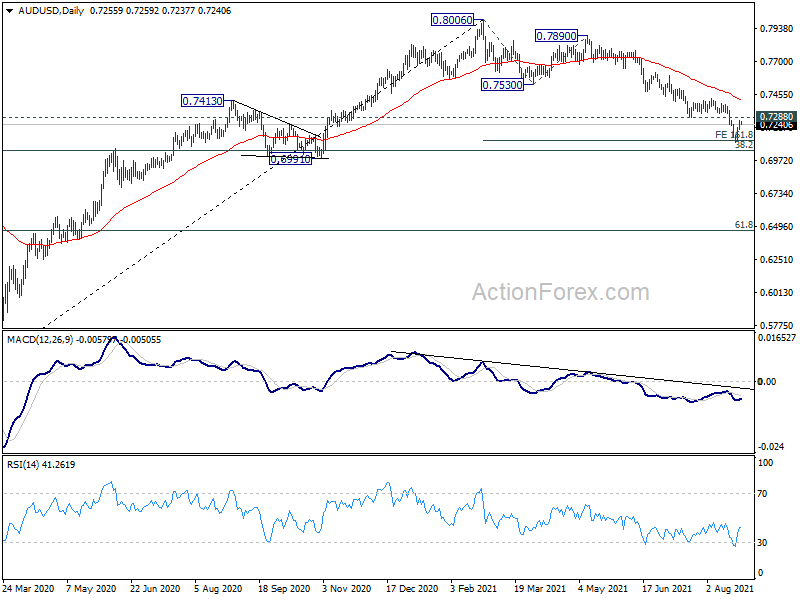Viewport: 800px width, 600px height.
Task: Click the 2 Aug 2021 date label
Action: [730, 588]
